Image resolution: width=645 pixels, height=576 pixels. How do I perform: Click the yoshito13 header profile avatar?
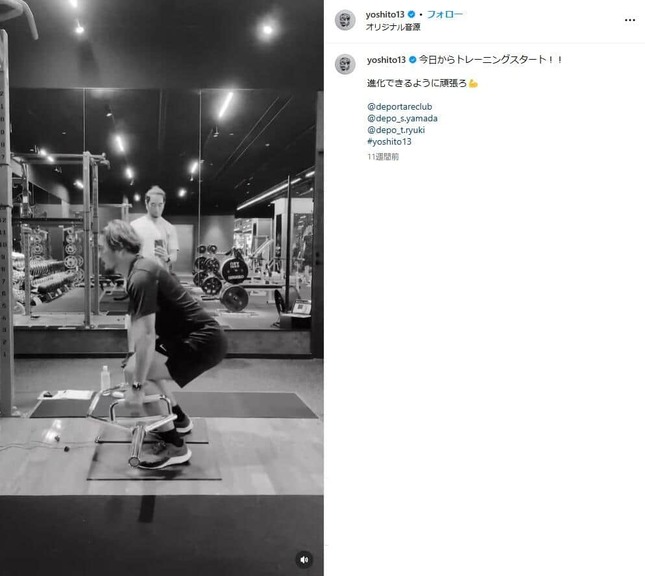pyautogui.click(x=345, y=20)
